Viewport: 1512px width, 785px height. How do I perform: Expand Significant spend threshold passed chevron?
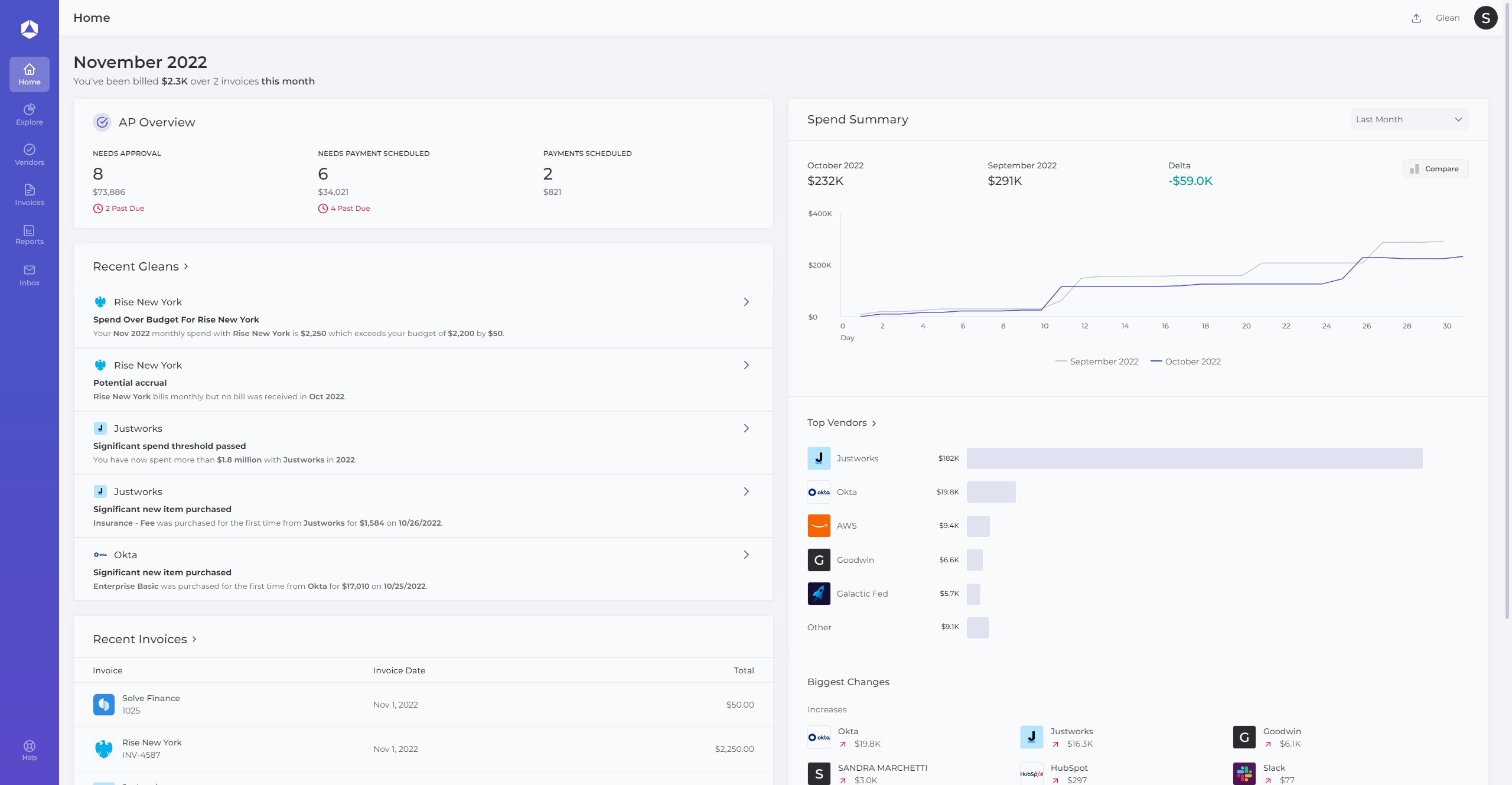746,428
